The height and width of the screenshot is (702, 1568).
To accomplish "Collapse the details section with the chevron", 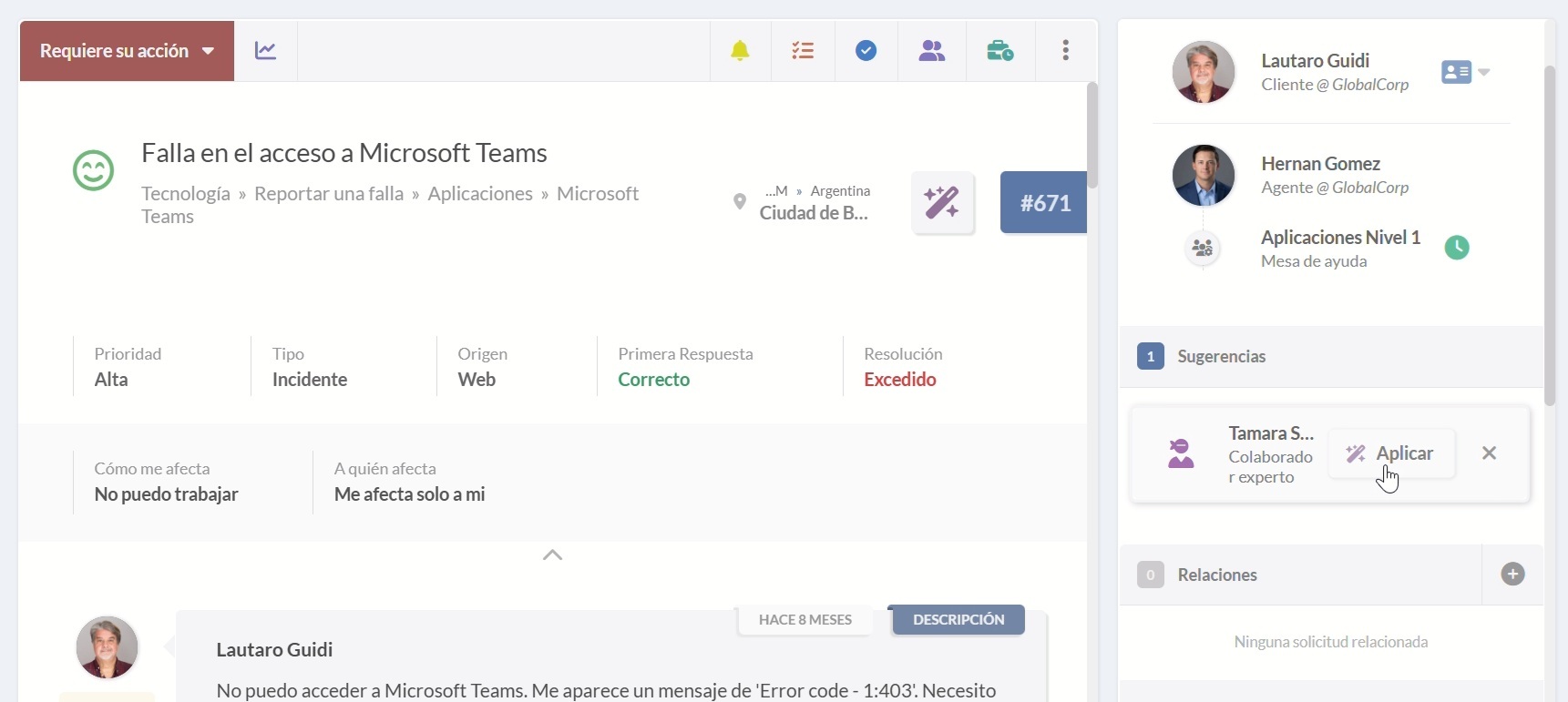I will [552, 554].
